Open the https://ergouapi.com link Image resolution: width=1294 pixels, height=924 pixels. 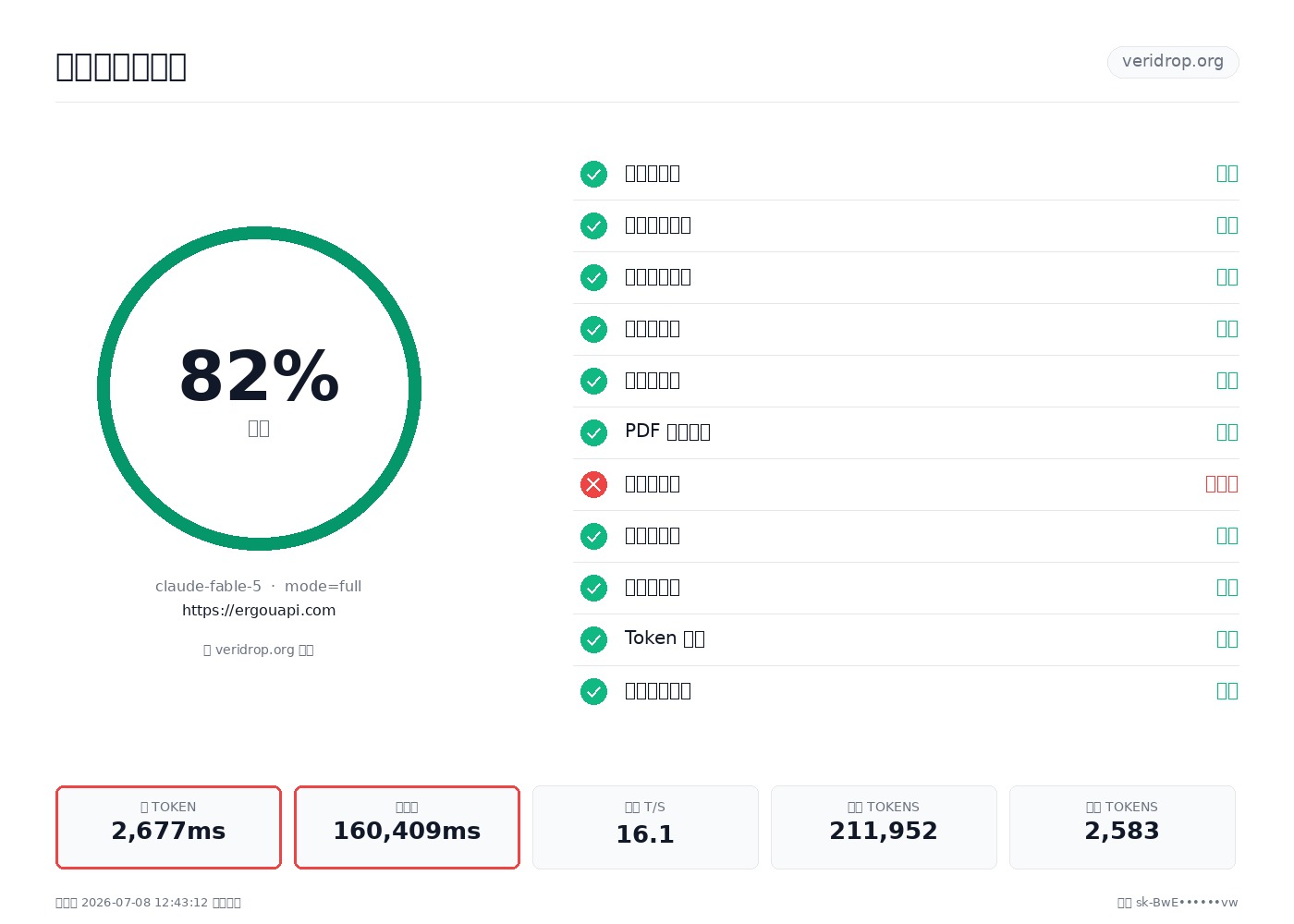pos(259,610)
